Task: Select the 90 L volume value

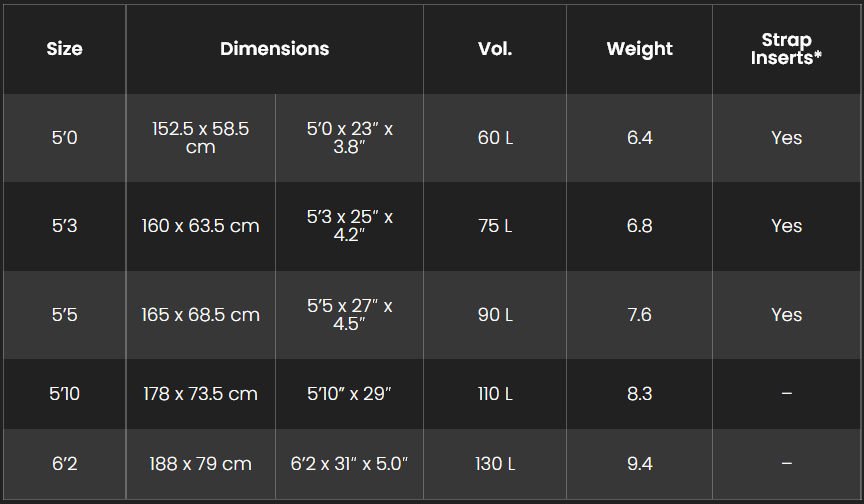Action: pos(495,315)
